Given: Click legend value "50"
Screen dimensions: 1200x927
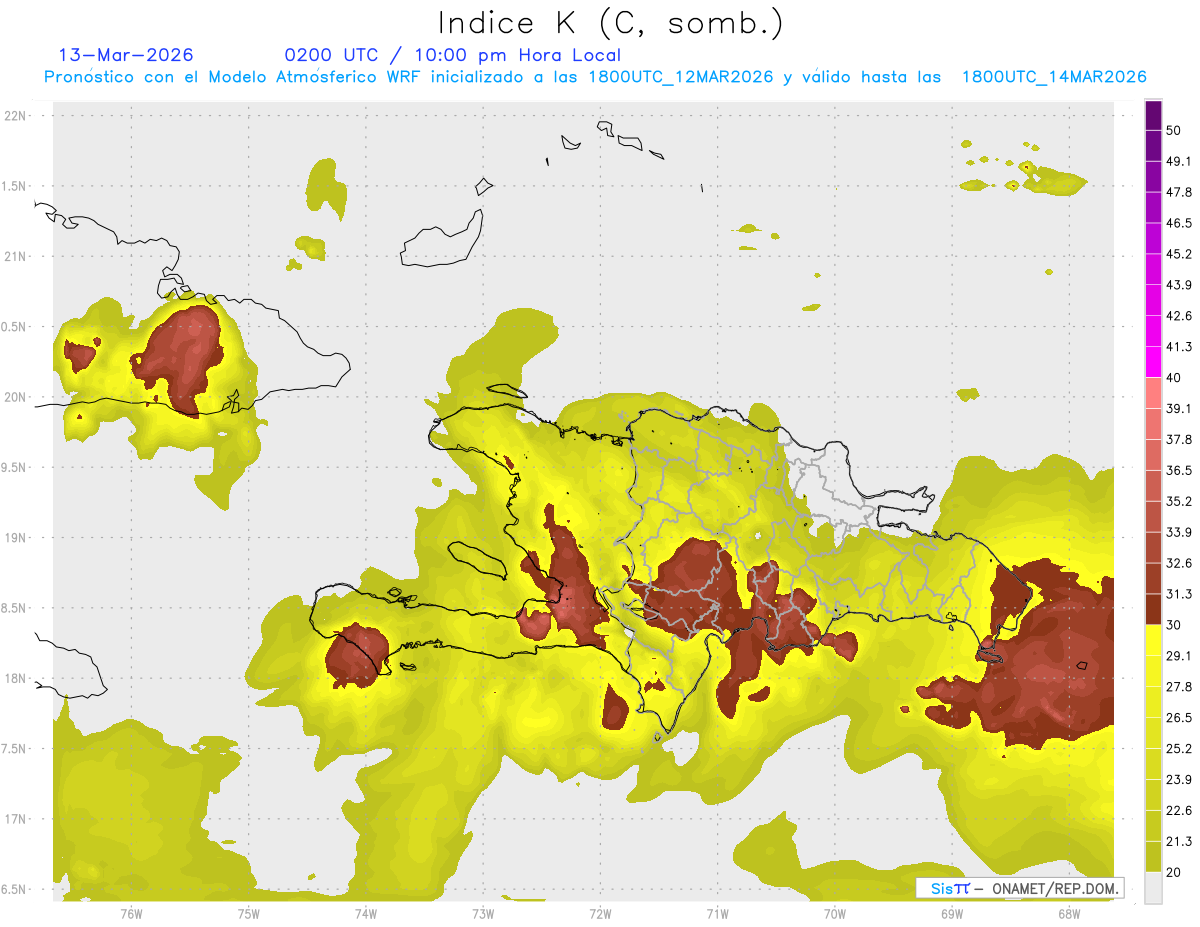Looking at the screenshot, I should [1173, 131].
